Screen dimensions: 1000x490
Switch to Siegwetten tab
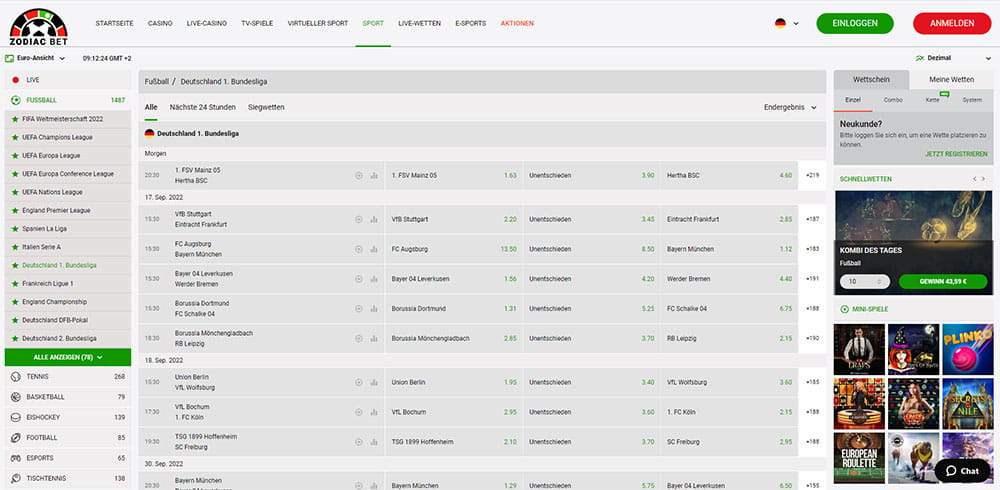266,108
